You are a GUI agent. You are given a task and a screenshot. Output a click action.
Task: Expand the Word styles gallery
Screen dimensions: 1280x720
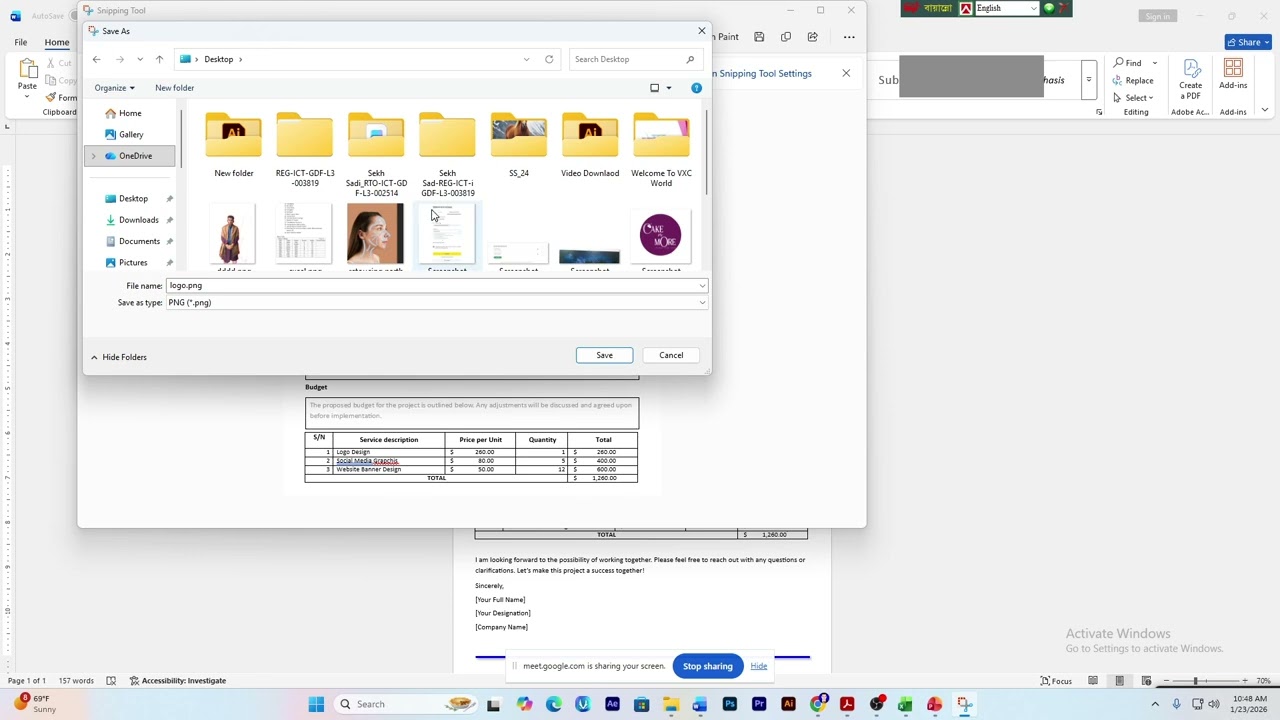point(1088,80)
